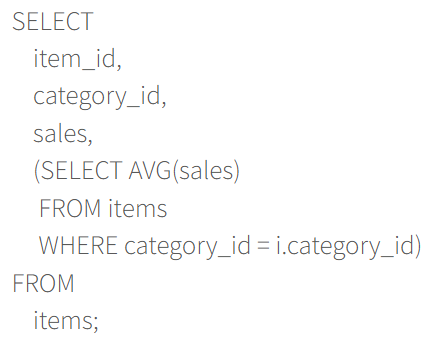Screen dimensions: 440x363
Task: Click the semicolon ending the query
Action: click(x=95, y=324)
